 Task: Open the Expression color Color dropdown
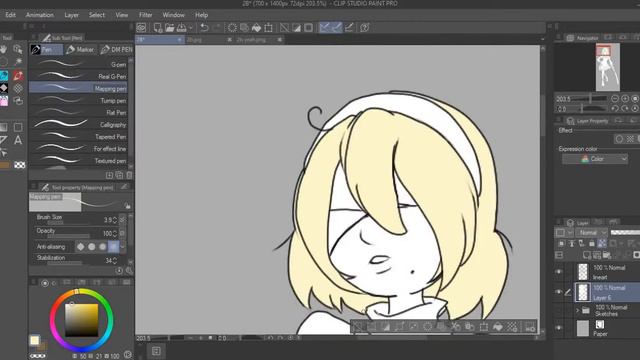[x=595, y=159]
